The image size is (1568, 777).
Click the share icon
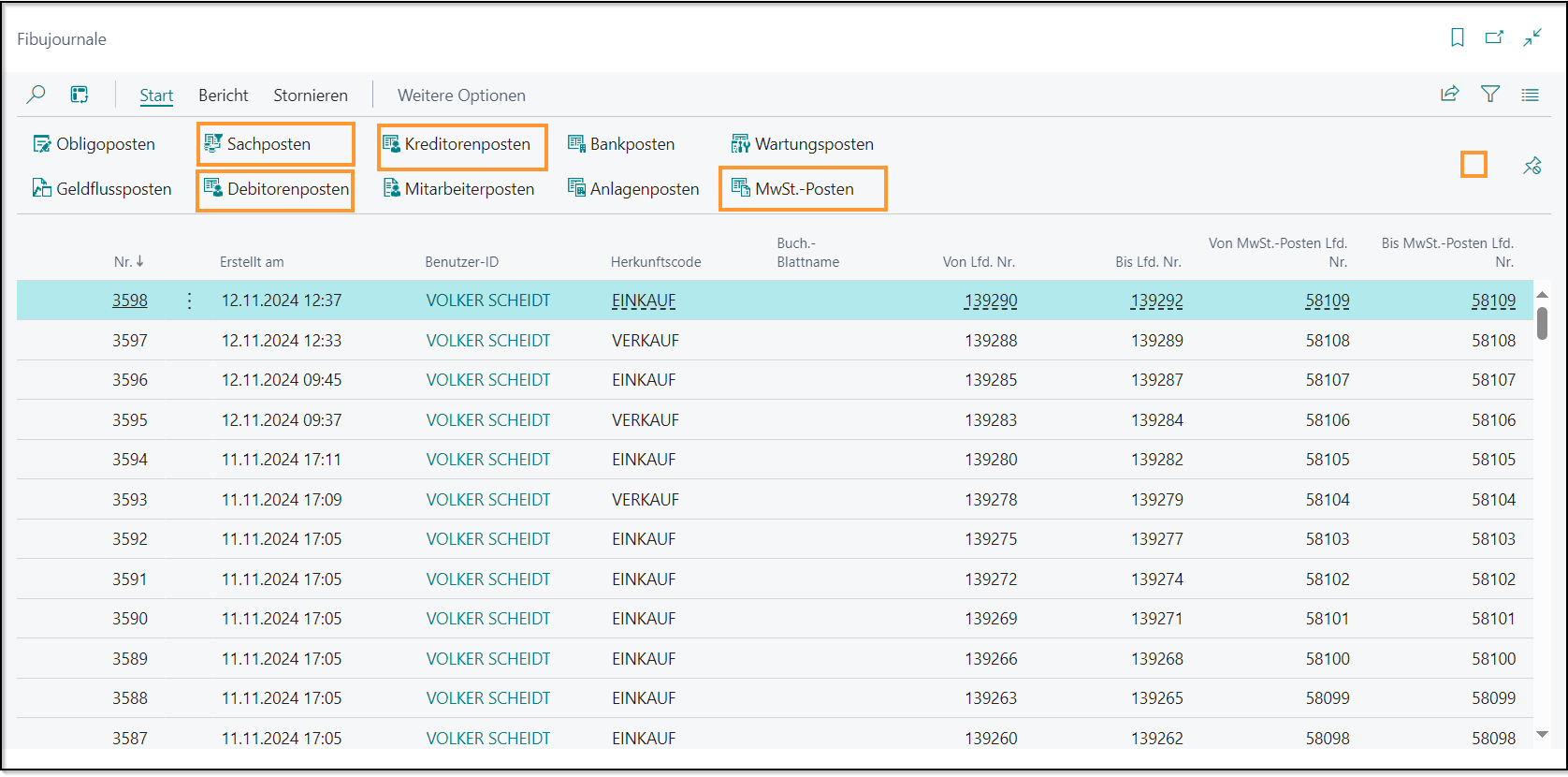click(x=1449, y=94)
